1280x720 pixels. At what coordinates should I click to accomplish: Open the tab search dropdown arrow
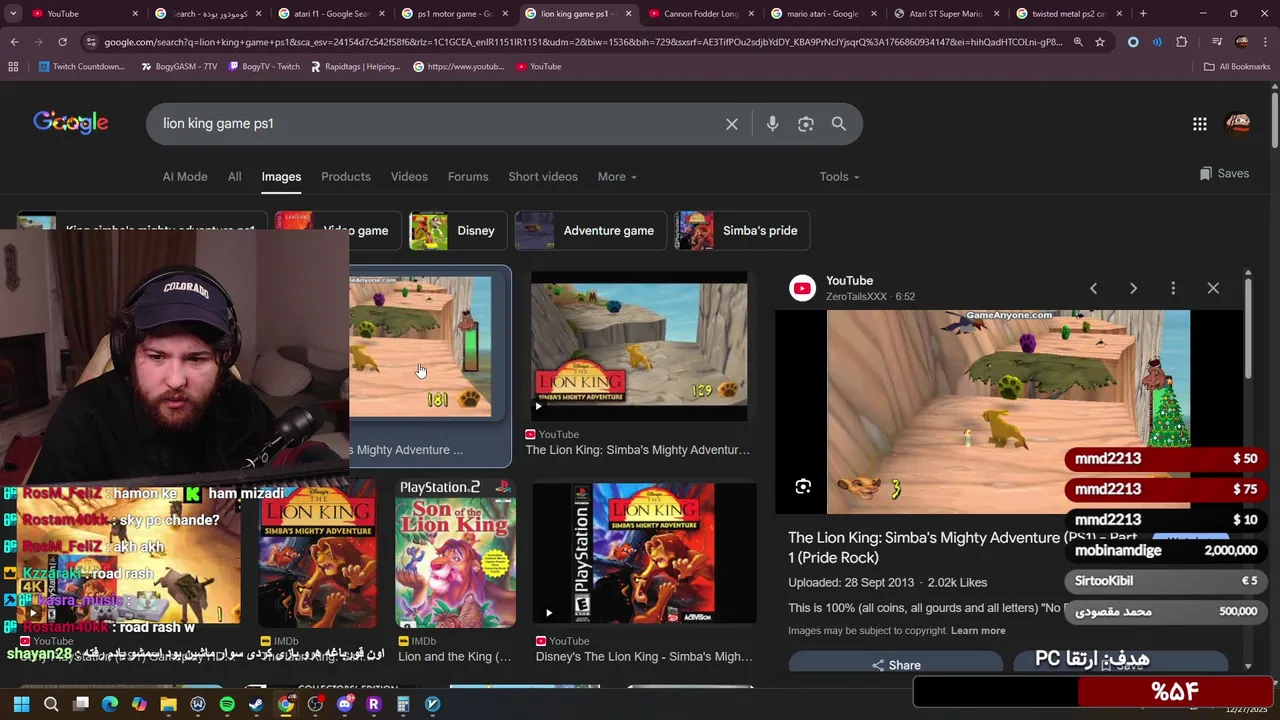[14, 14]
